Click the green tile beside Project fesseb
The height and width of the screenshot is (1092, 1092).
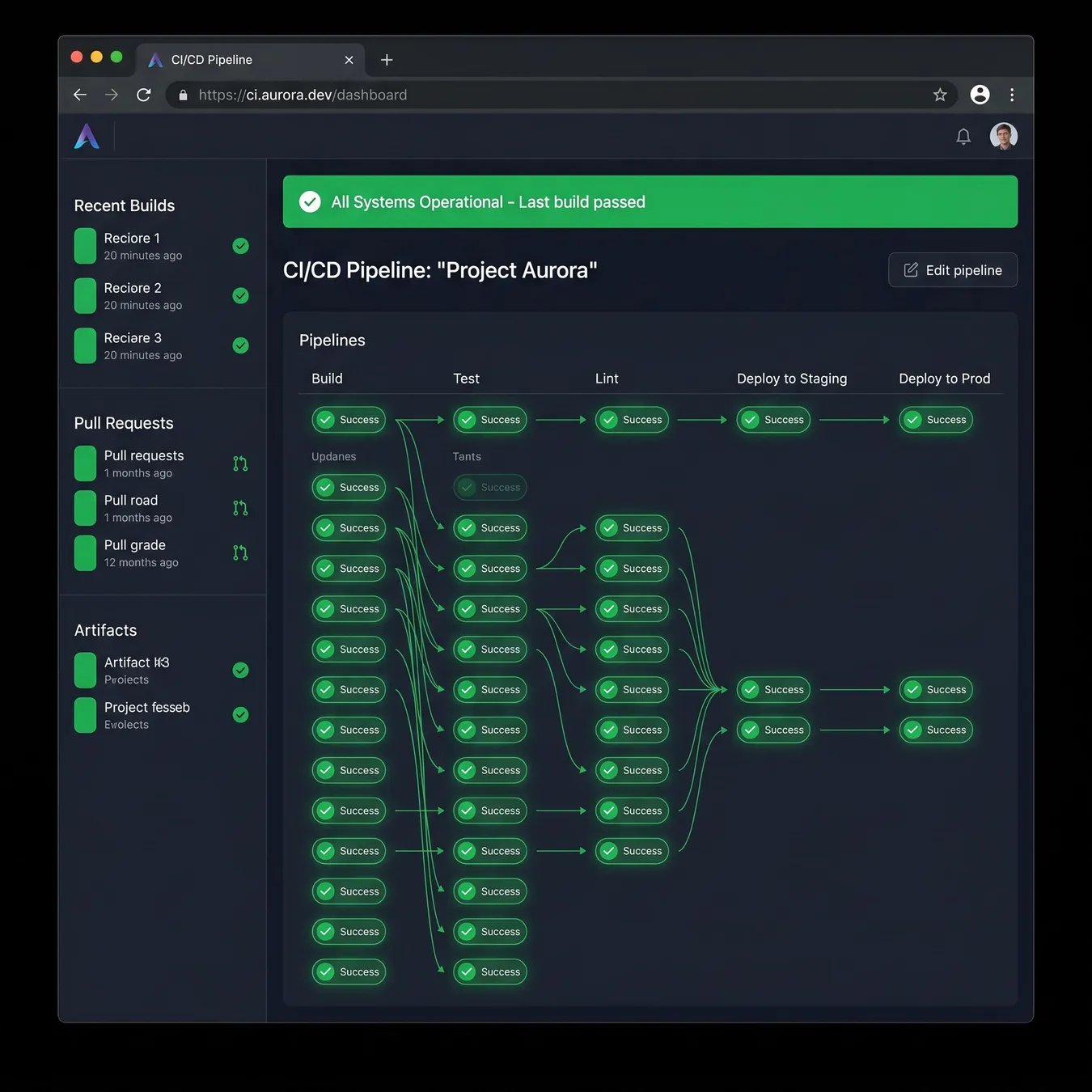coord(85,715)
